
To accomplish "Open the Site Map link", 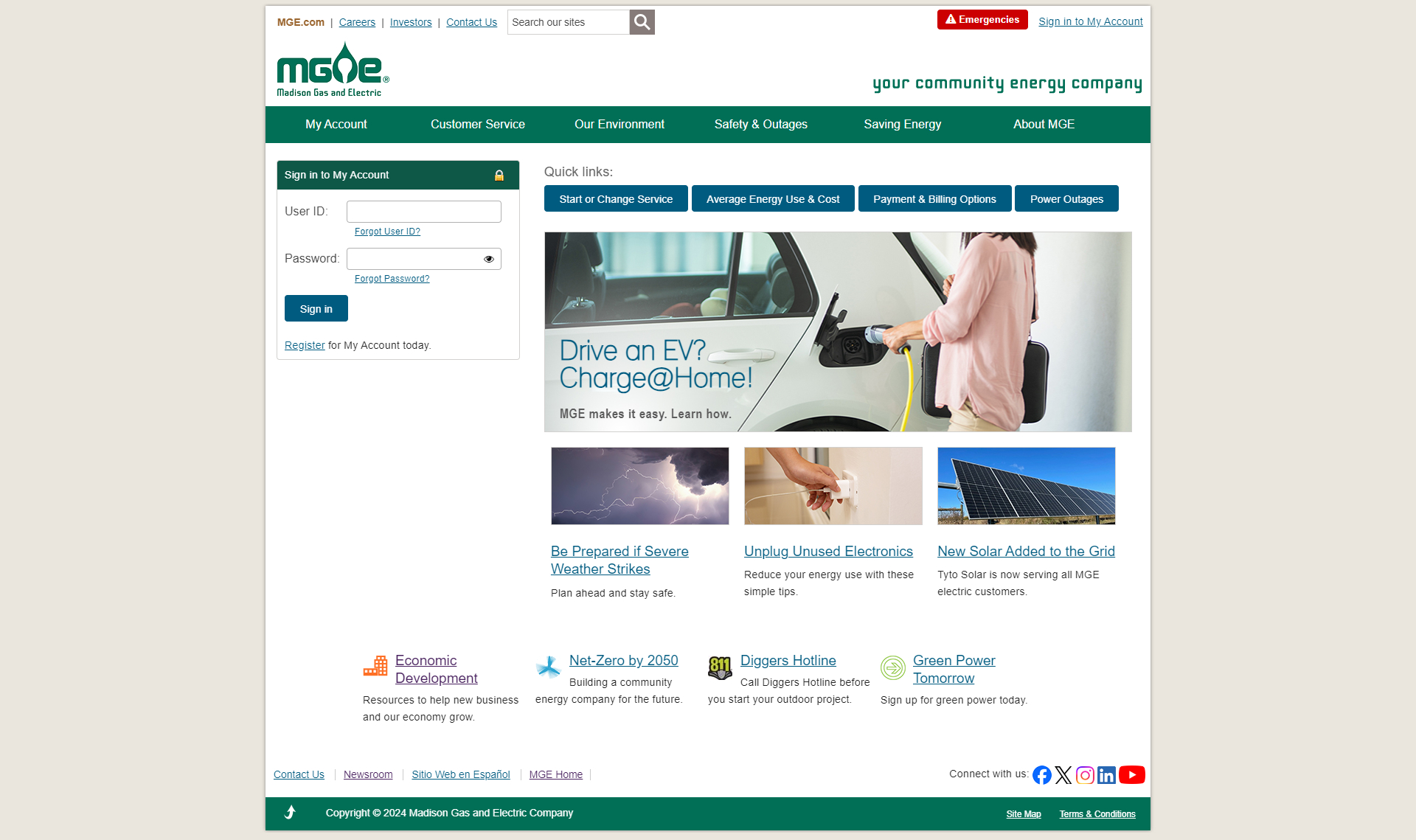I will [x=1024, y=814].
